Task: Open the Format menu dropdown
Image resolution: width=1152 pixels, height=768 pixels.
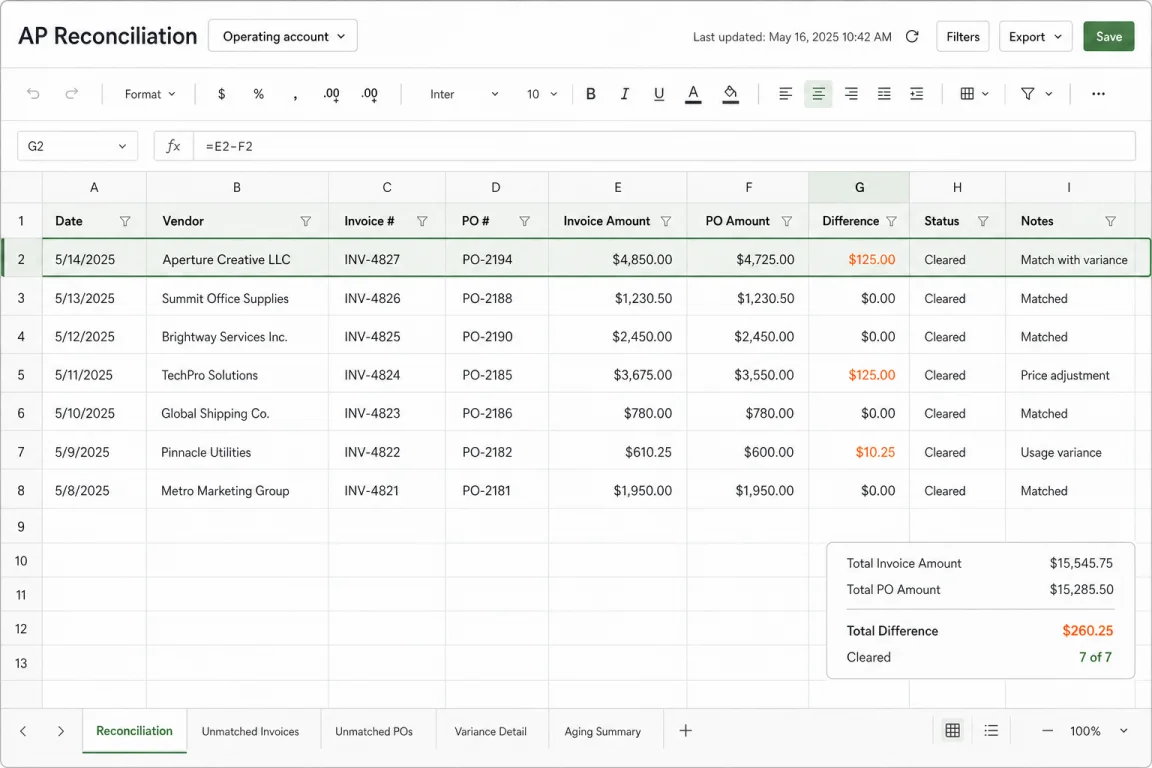Action: [150, 94]
